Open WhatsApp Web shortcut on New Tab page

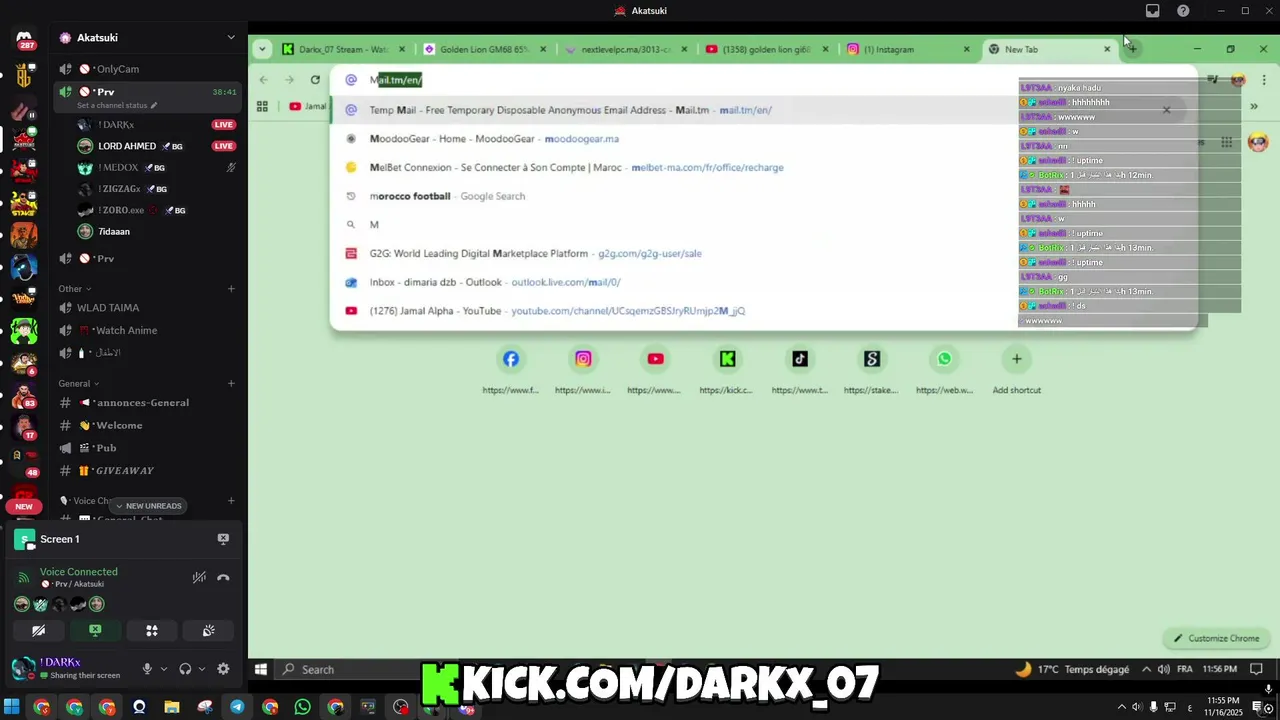pyautogui.click(x=944, y=359)
